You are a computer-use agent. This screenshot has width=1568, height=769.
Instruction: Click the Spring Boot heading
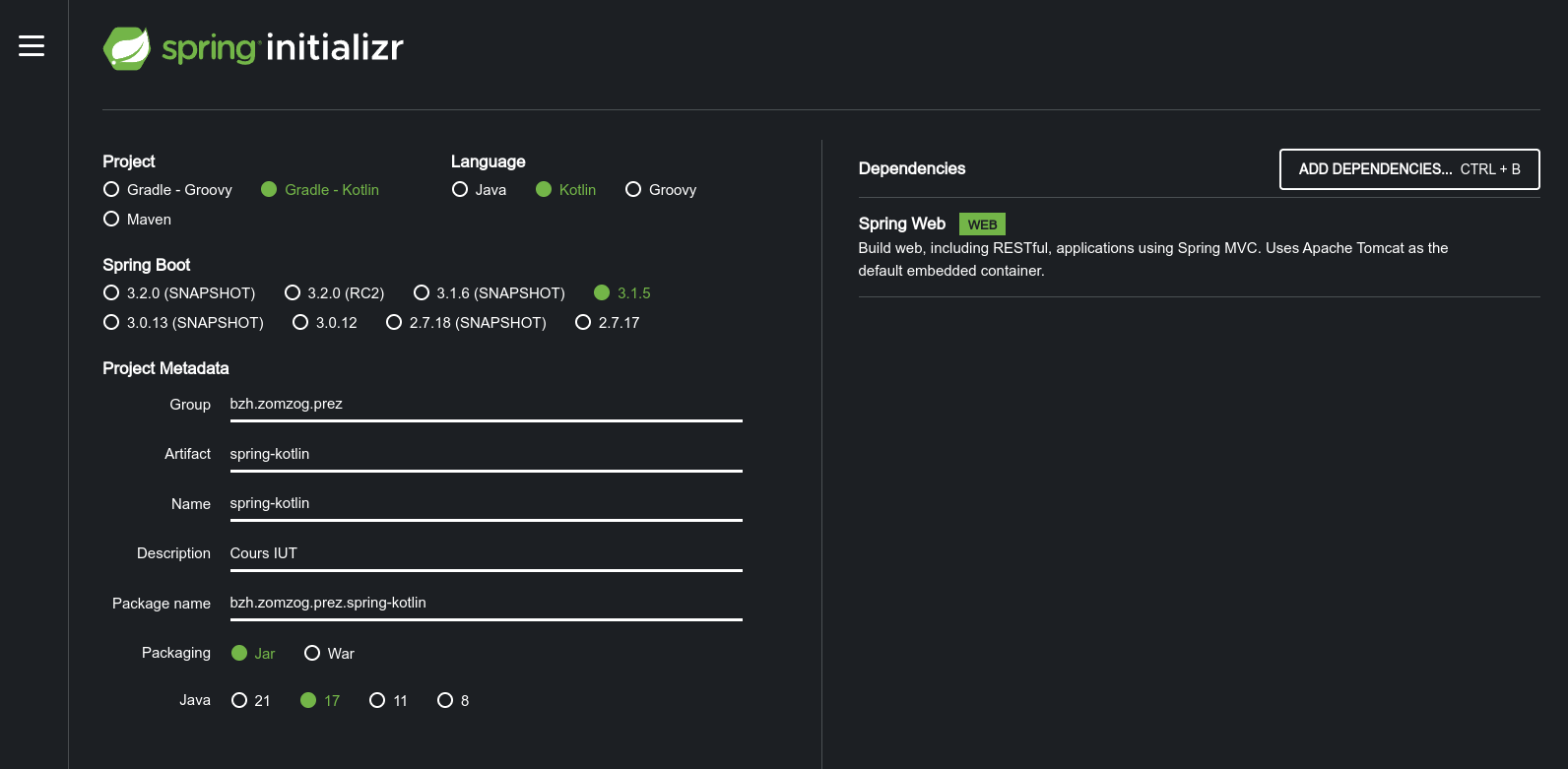146,265
